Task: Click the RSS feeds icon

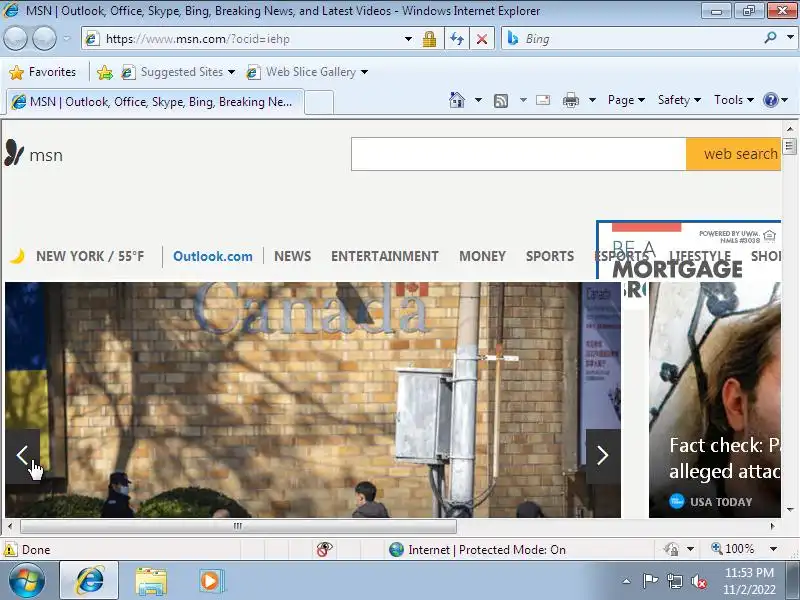Action: click(501, 101)
